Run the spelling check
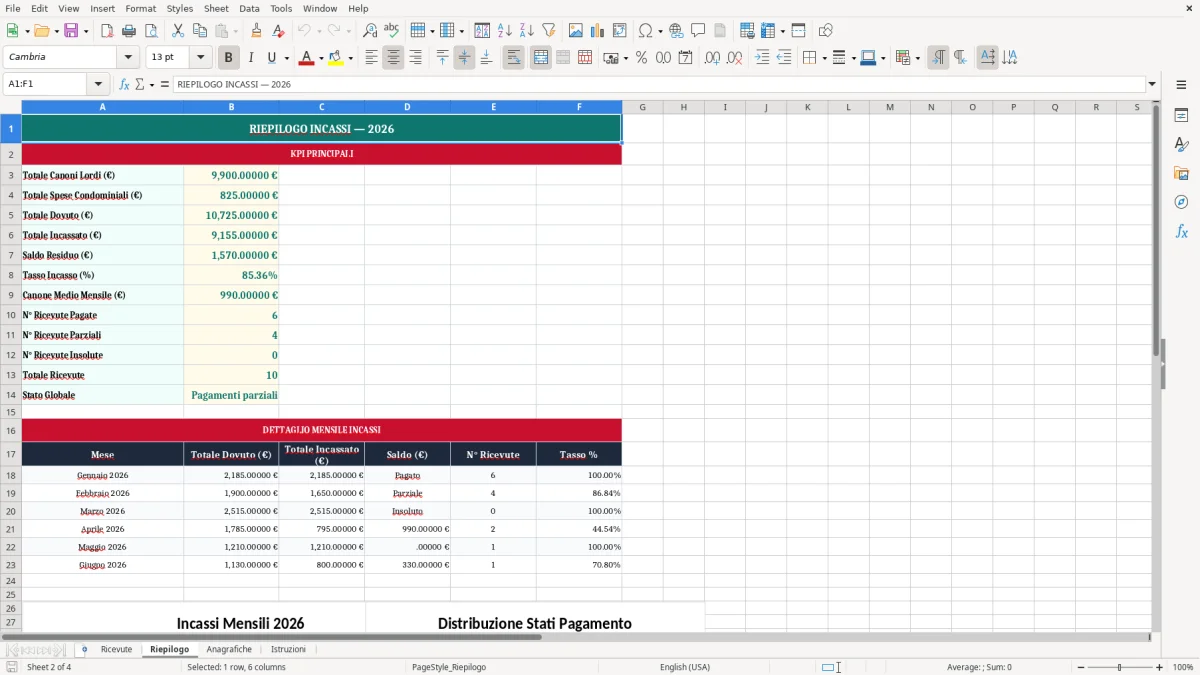 point(392,31)
